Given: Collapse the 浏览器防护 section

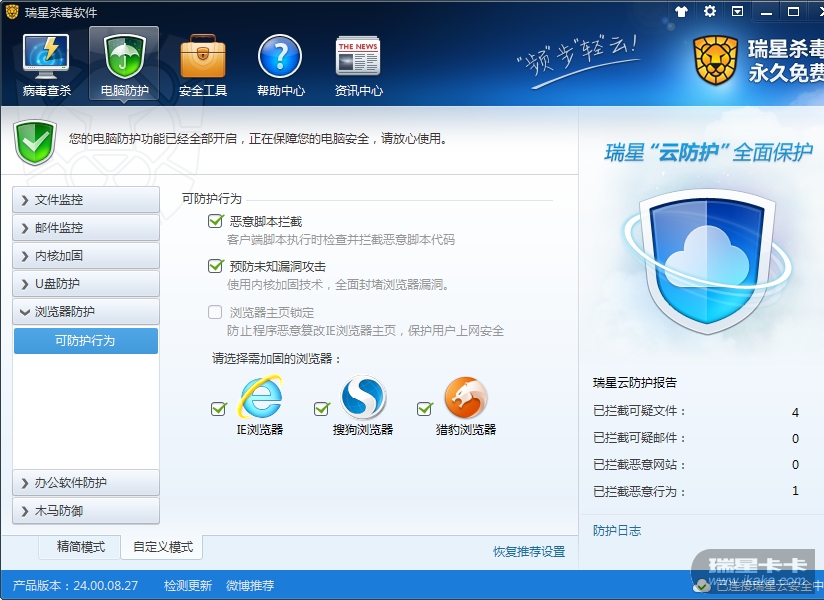Looking at the screenshot, I should tap(86, 312).
